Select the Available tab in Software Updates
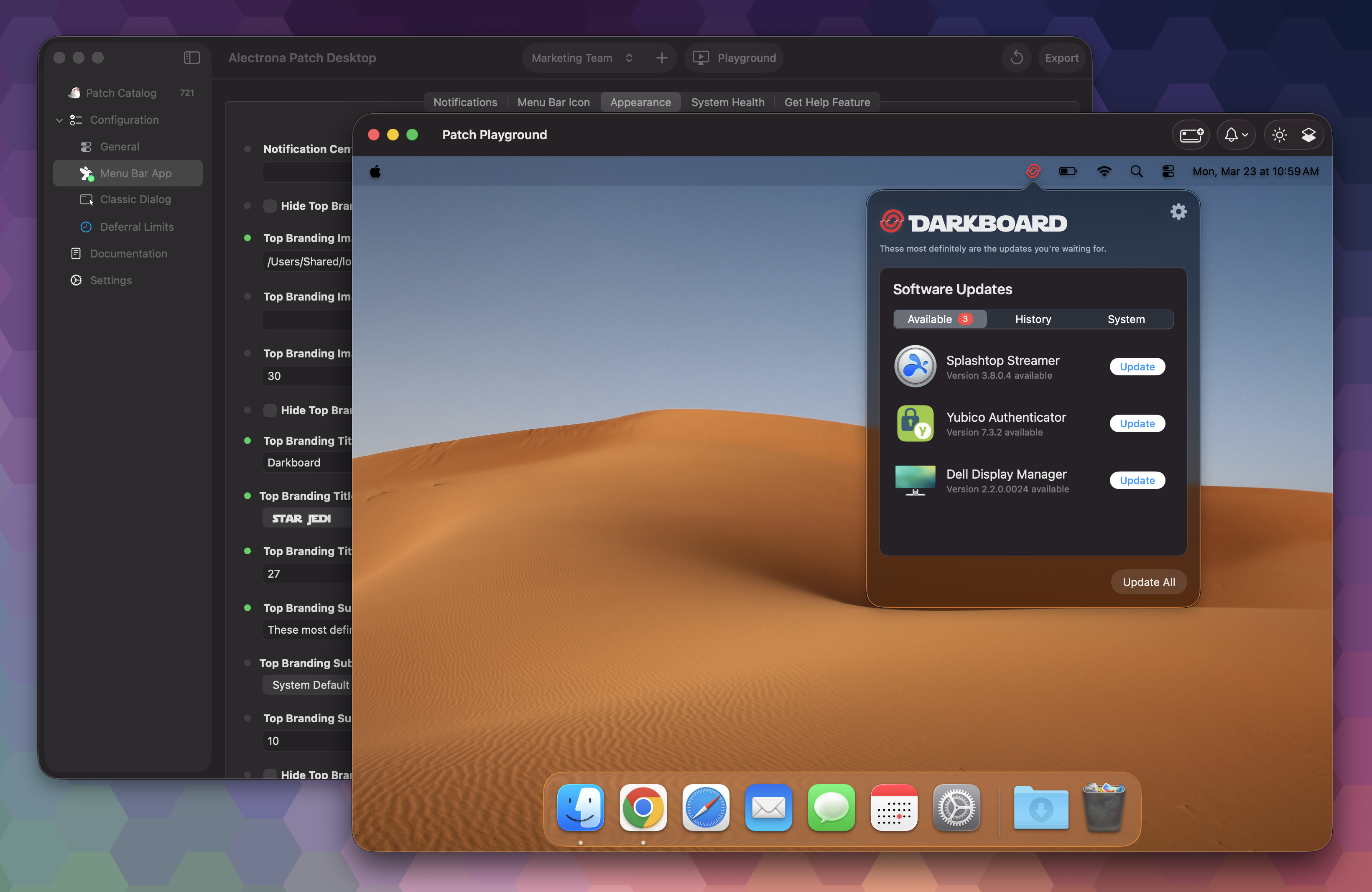The image size is (1372, 892). coord(940,319)
